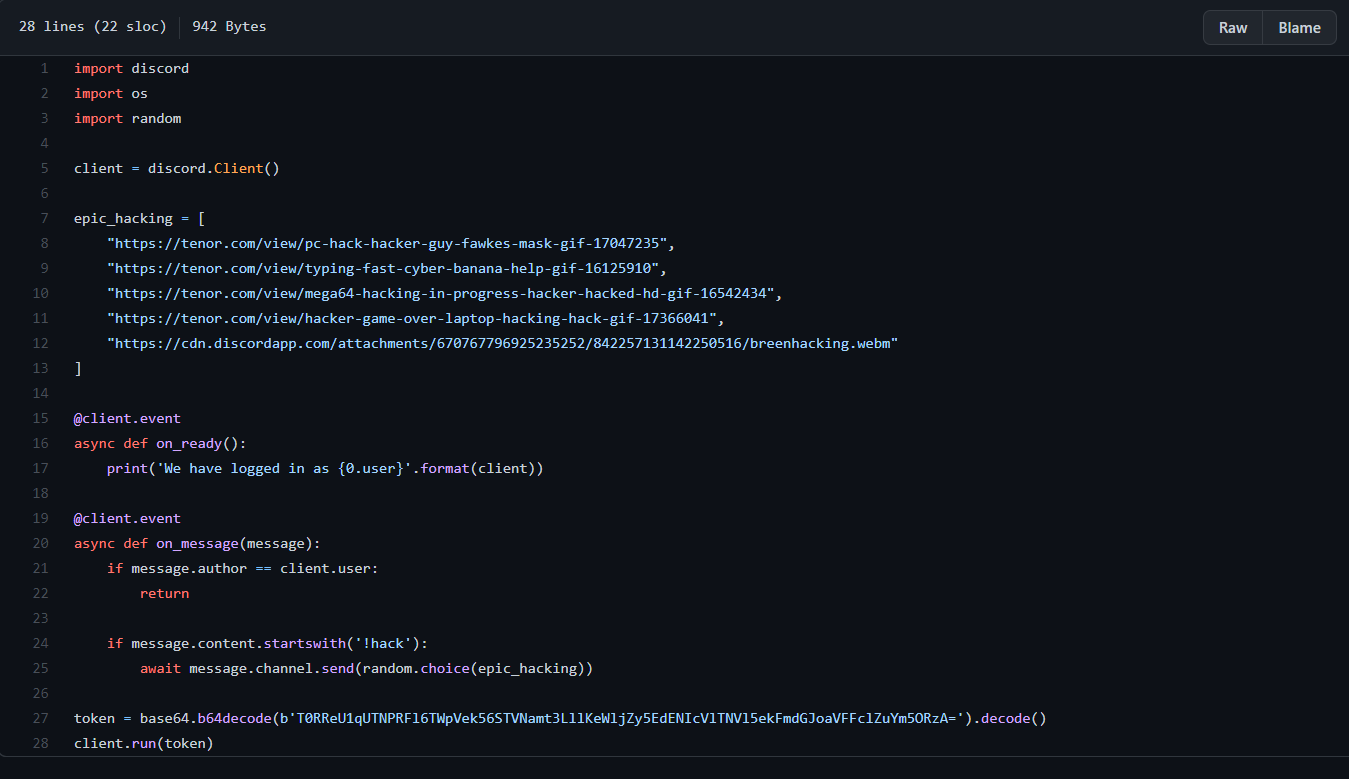
Task: Select line number 28
Action: click(40, 743)
